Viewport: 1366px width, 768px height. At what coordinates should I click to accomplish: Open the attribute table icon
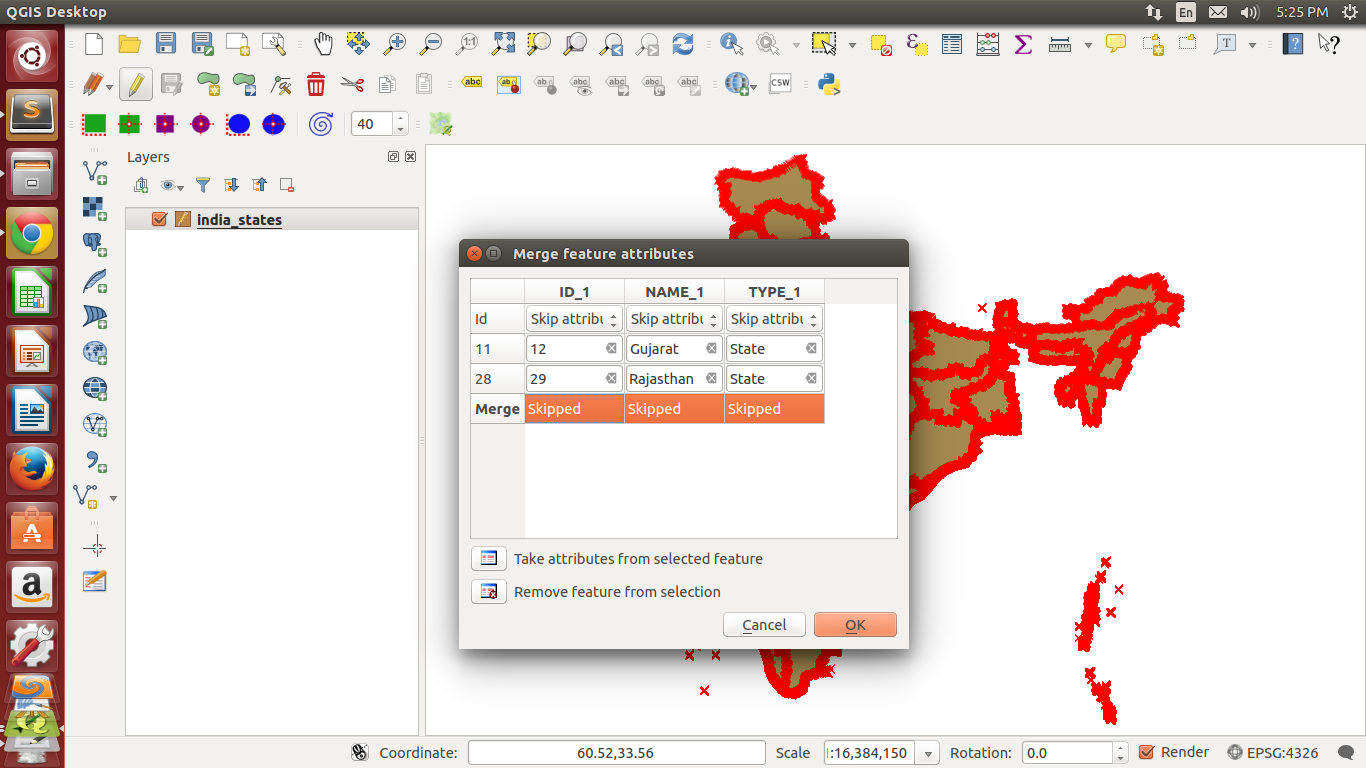(x=952, y=44)
